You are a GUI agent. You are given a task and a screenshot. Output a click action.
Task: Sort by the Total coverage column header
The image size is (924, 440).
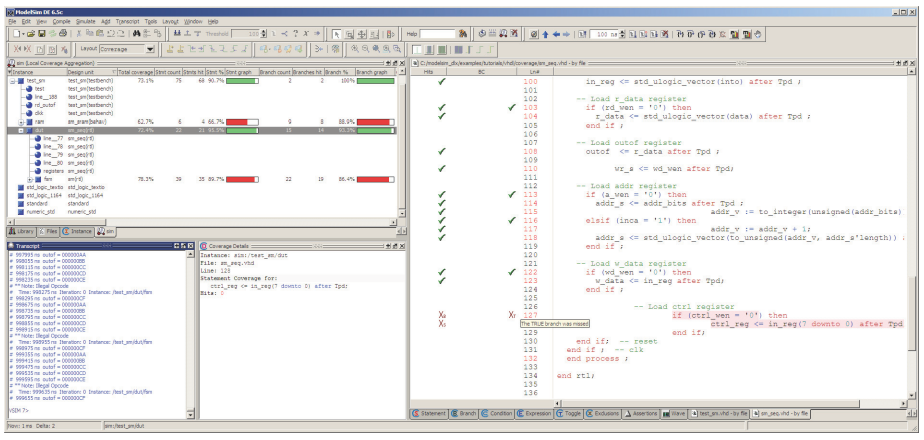coord(135,72)
